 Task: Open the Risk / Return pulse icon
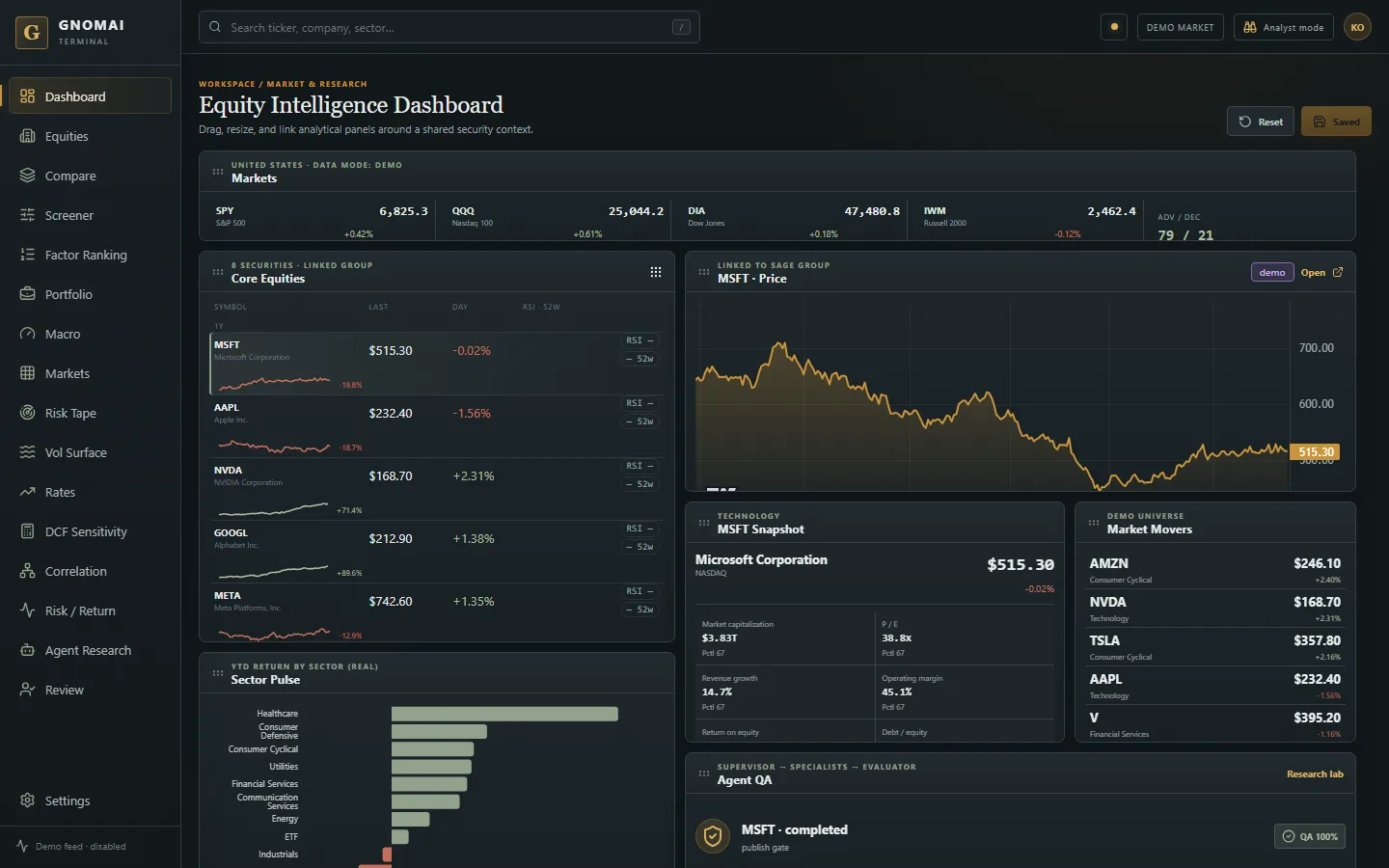pyautogui.click(x=27, y=610)
